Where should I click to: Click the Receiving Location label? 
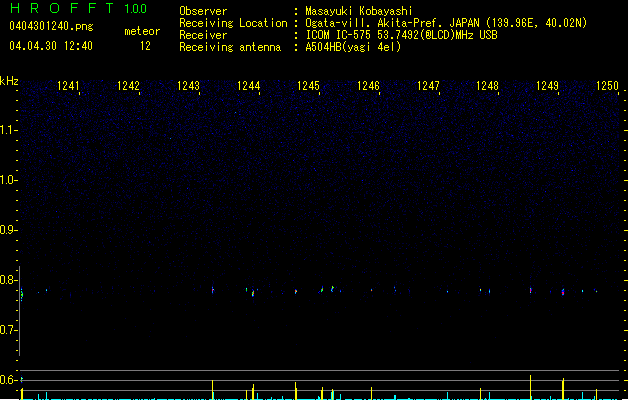[233, 23]
